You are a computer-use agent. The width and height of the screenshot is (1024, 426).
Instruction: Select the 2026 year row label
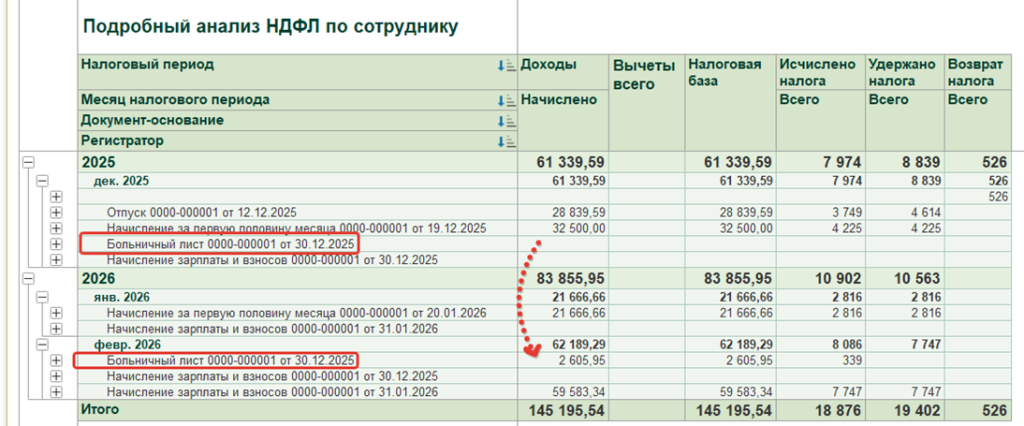(98, 278)
